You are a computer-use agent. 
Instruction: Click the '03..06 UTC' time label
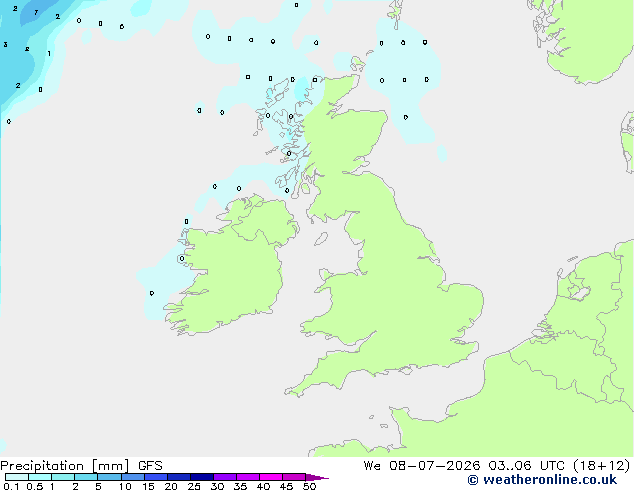point(526,465)
